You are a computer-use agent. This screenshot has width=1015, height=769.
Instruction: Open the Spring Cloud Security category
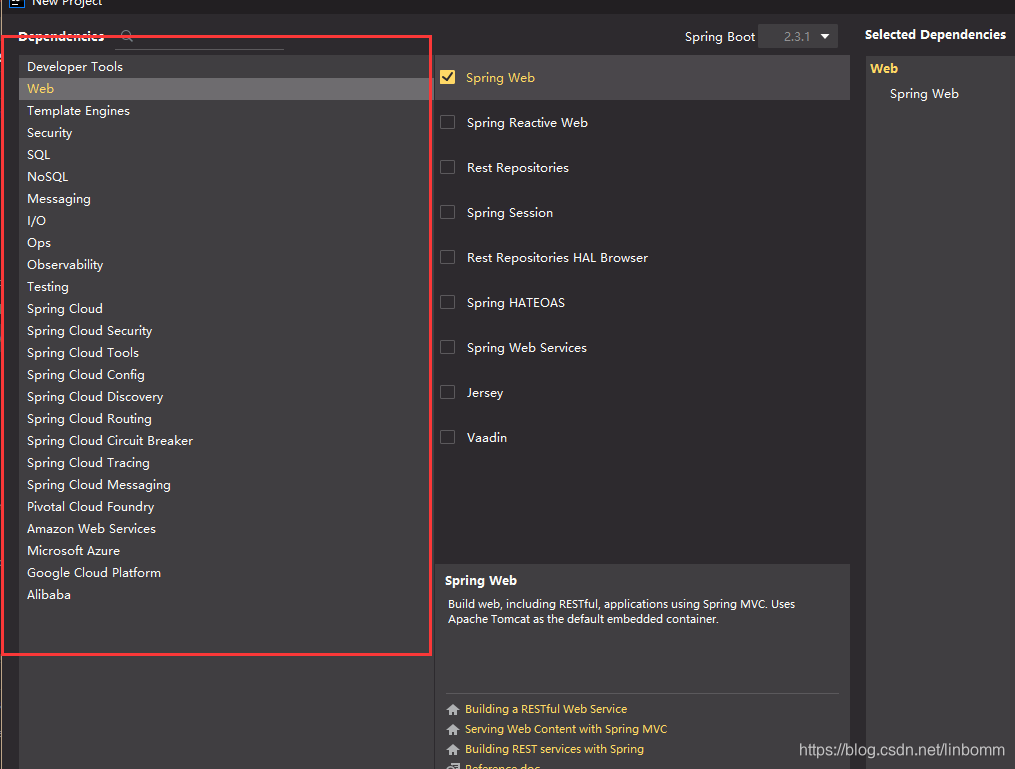[225, 331]
